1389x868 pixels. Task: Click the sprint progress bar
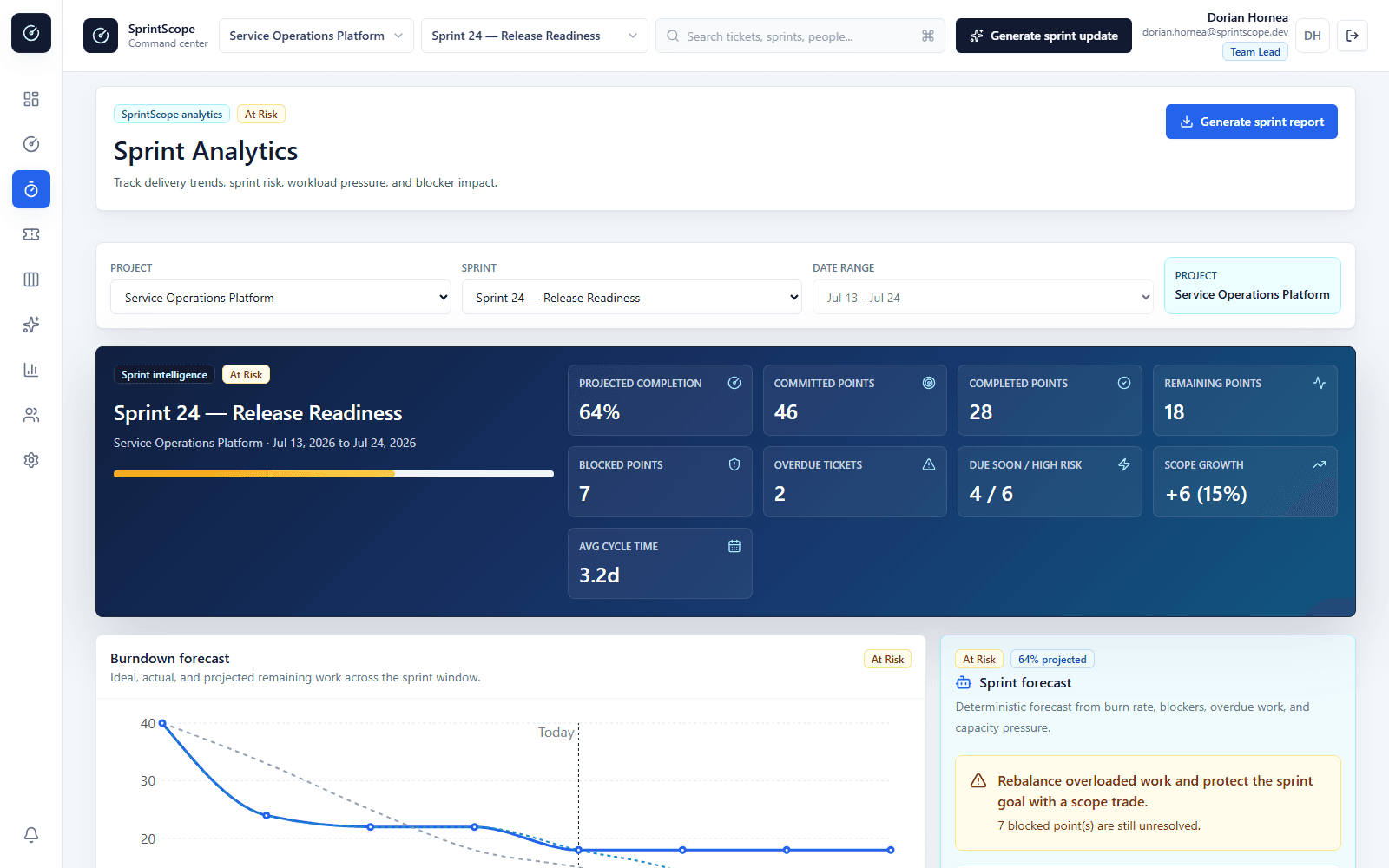333,474
